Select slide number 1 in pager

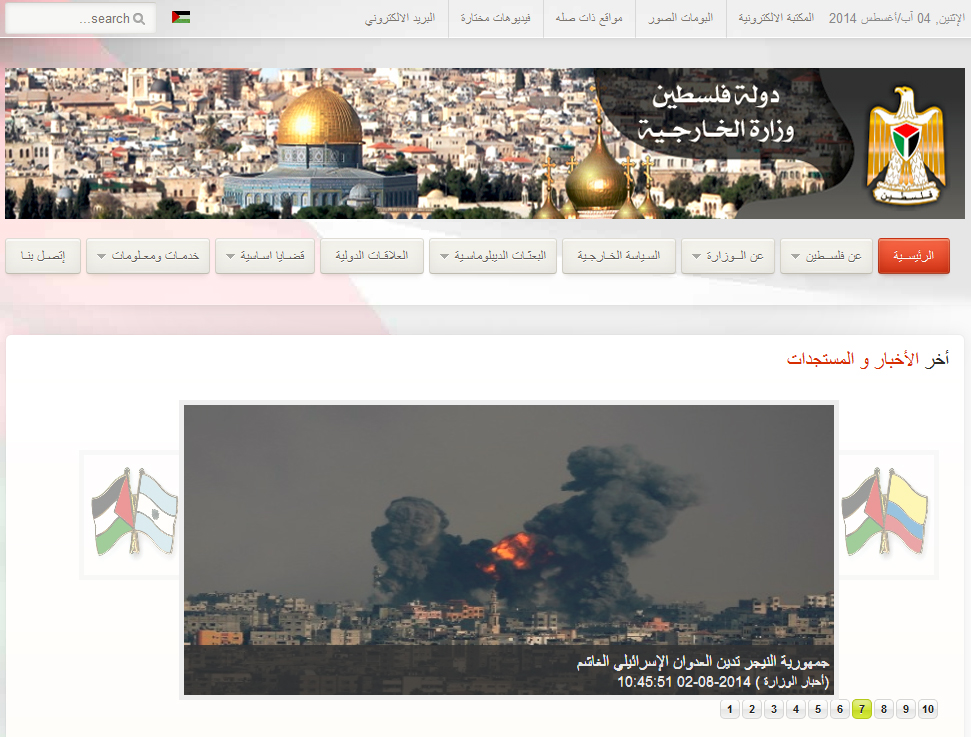click(730, 709)
